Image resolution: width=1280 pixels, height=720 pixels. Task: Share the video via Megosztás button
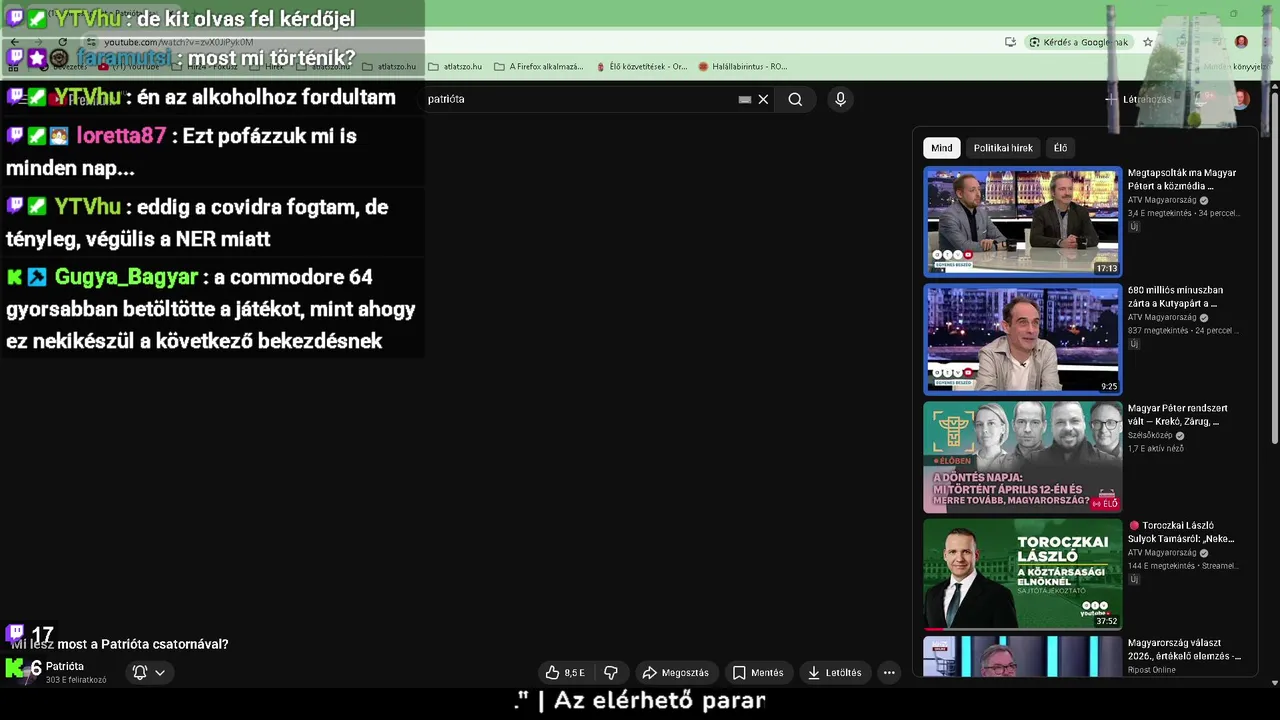(676, 673)
